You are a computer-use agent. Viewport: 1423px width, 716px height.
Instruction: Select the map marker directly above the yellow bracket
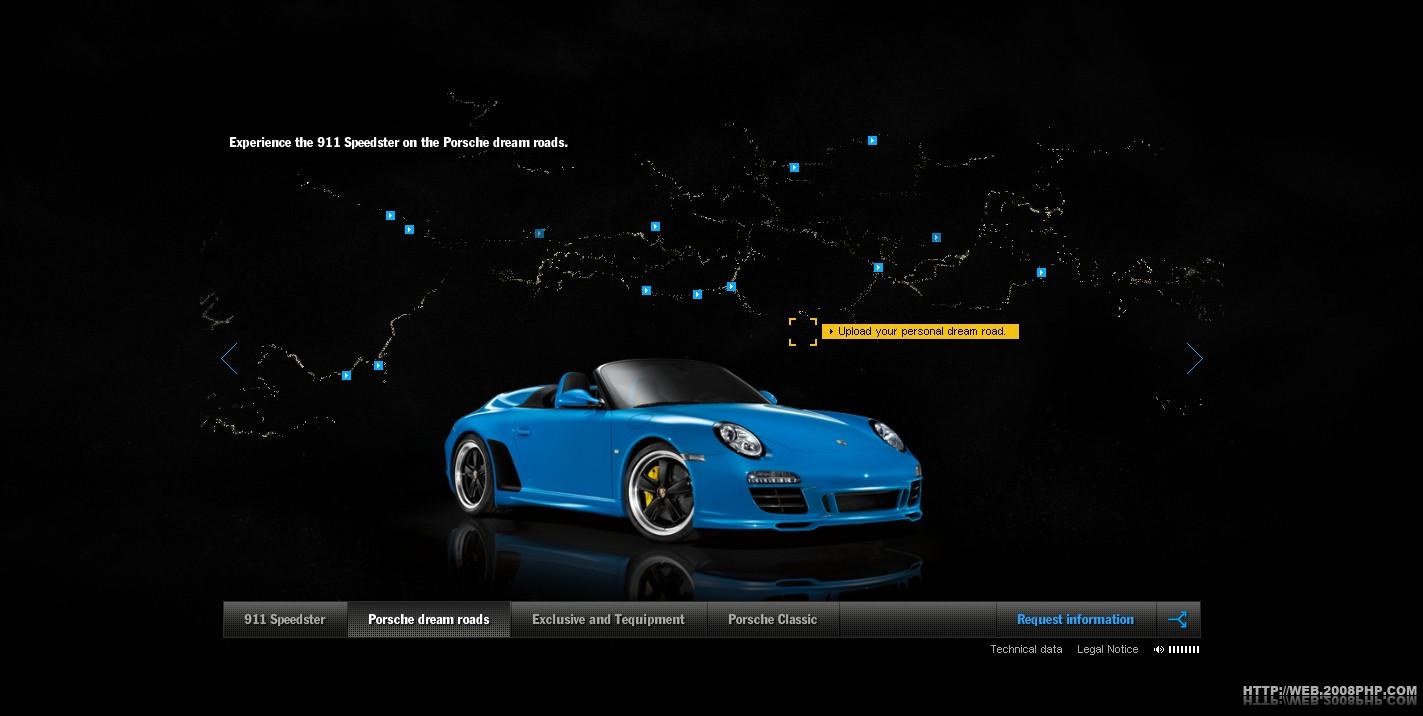pos(794,168)
